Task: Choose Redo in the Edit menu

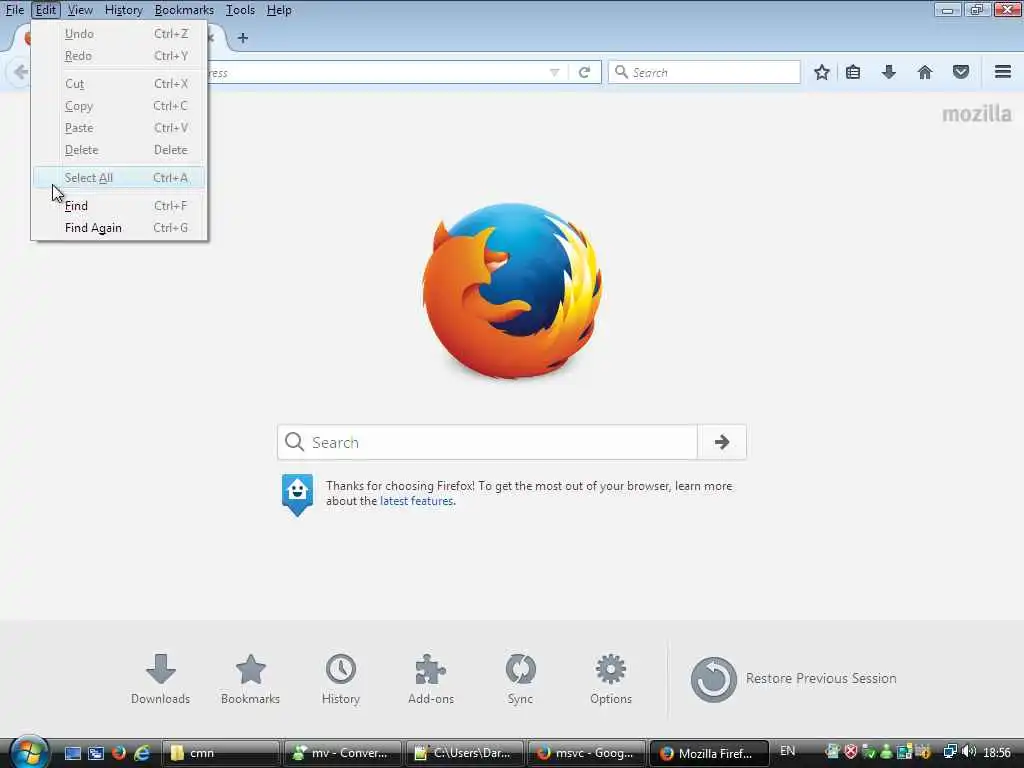Action: [x=119, y=56]
